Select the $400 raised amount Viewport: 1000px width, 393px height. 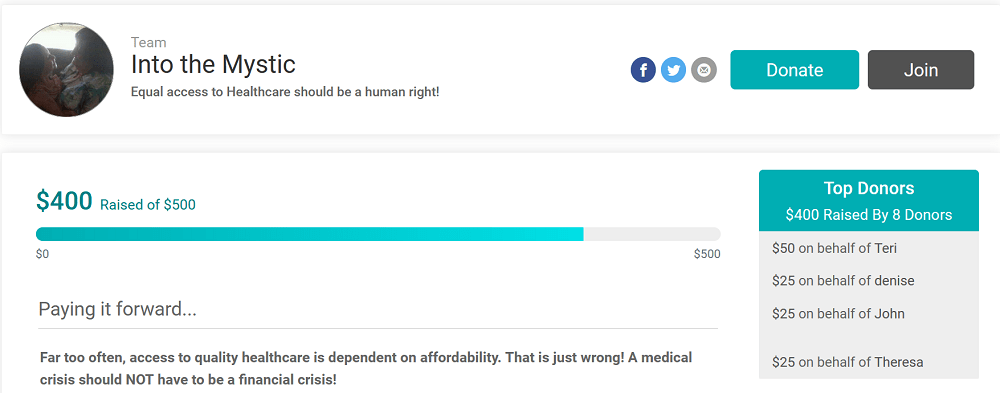pyautogui.click(x=64, y=201)
